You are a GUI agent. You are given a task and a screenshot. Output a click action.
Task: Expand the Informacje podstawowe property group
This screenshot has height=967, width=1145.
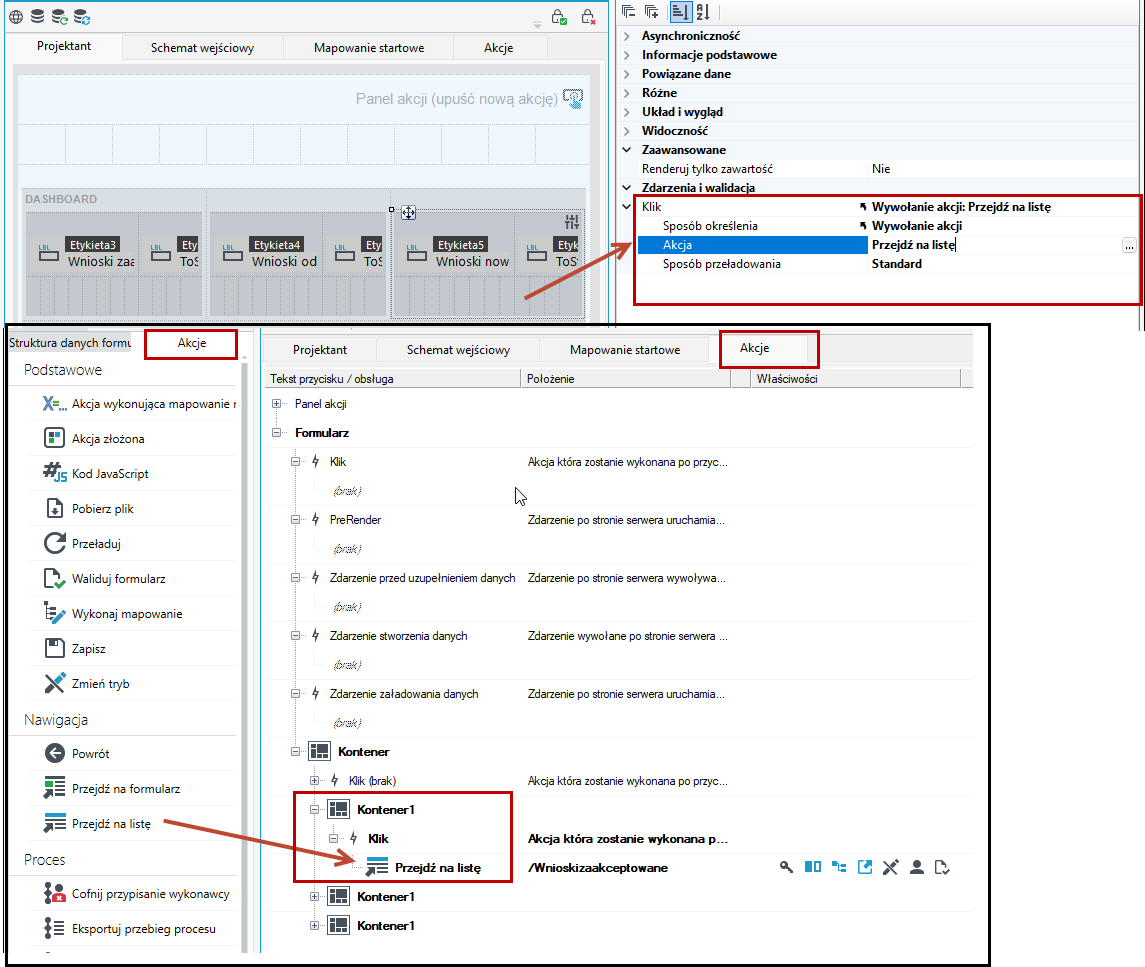(627, 55)
